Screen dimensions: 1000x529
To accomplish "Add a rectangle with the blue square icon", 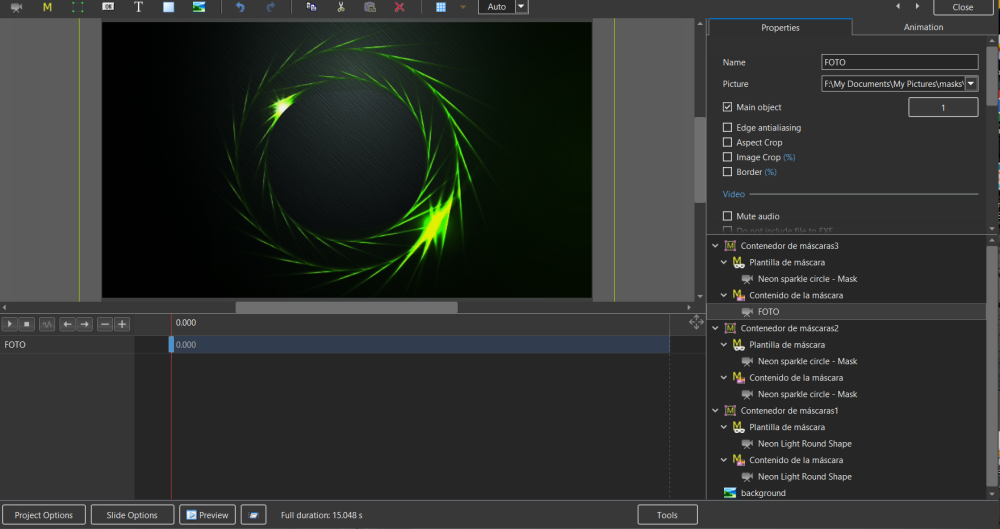I will (x=168, y=7).
